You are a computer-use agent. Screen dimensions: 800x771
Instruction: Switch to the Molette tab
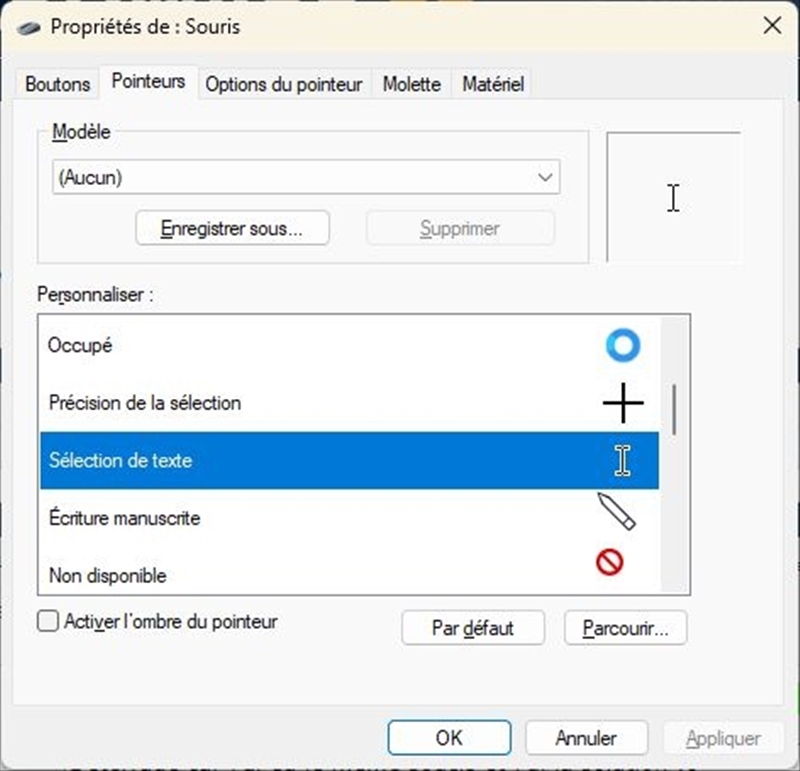411,85
